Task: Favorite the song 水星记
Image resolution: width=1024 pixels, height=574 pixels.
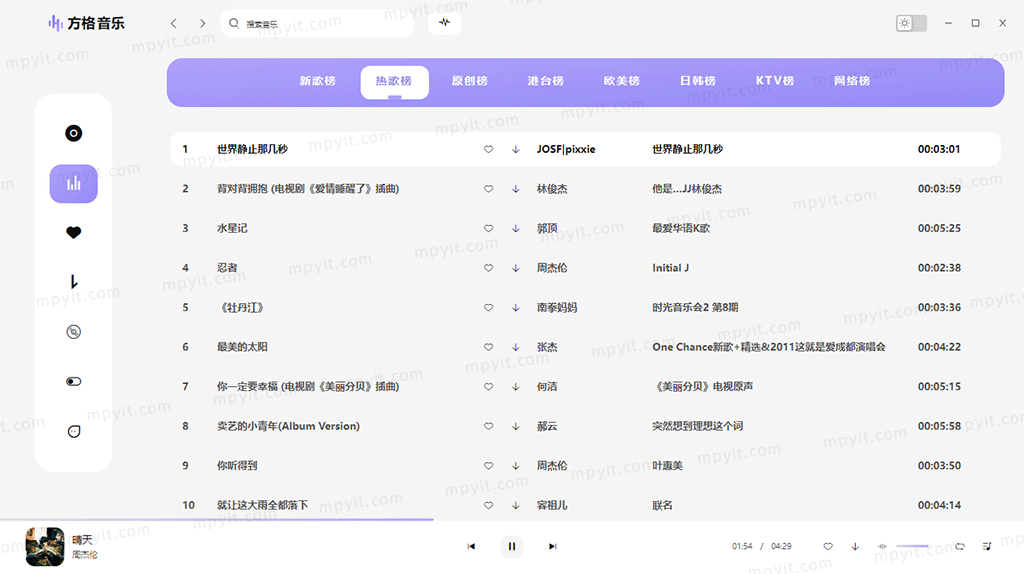Action: [x=488, y=229]
